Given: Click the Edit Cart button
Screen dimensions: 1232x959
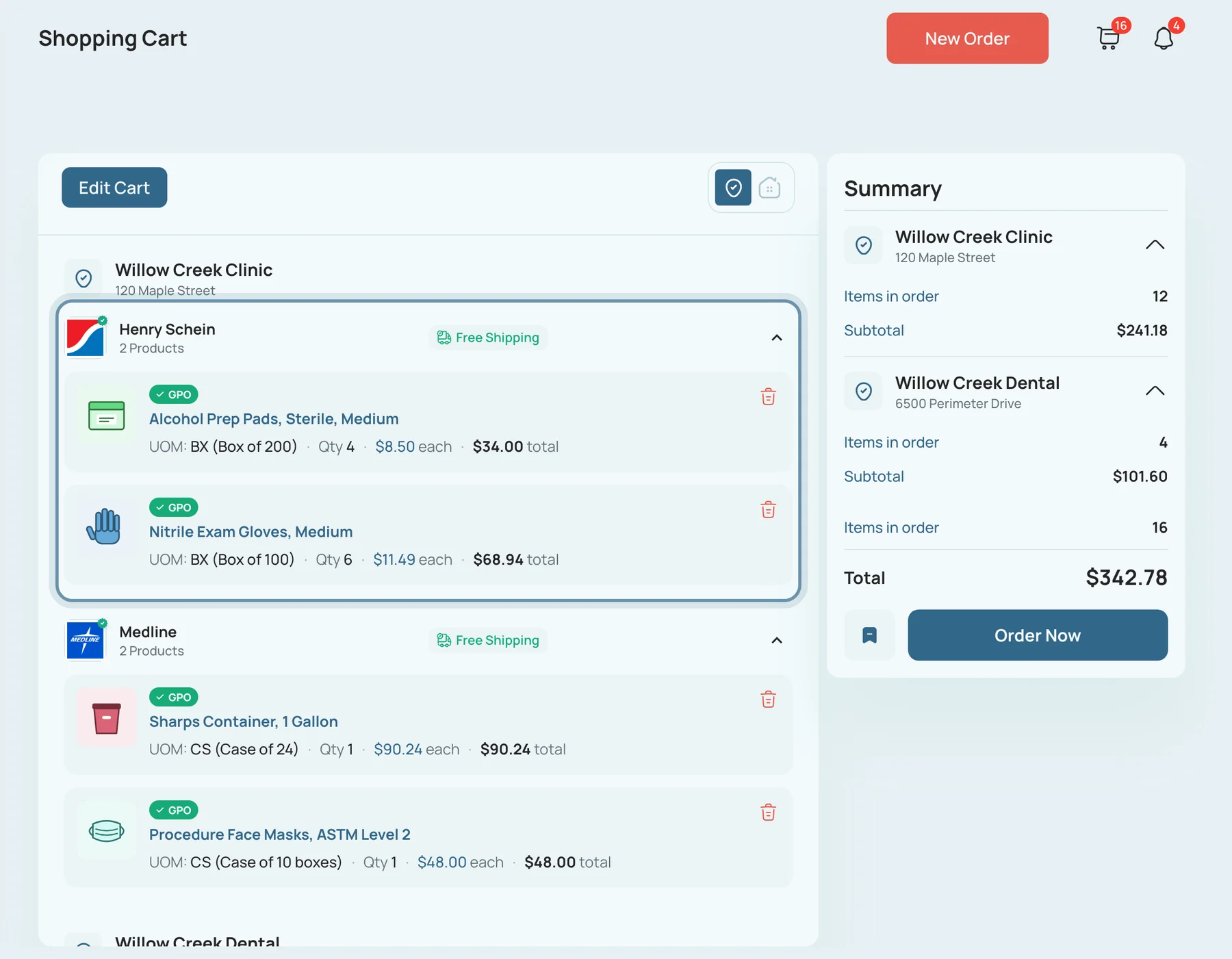Looking at the screenshot, I should (x=114, y=188).
